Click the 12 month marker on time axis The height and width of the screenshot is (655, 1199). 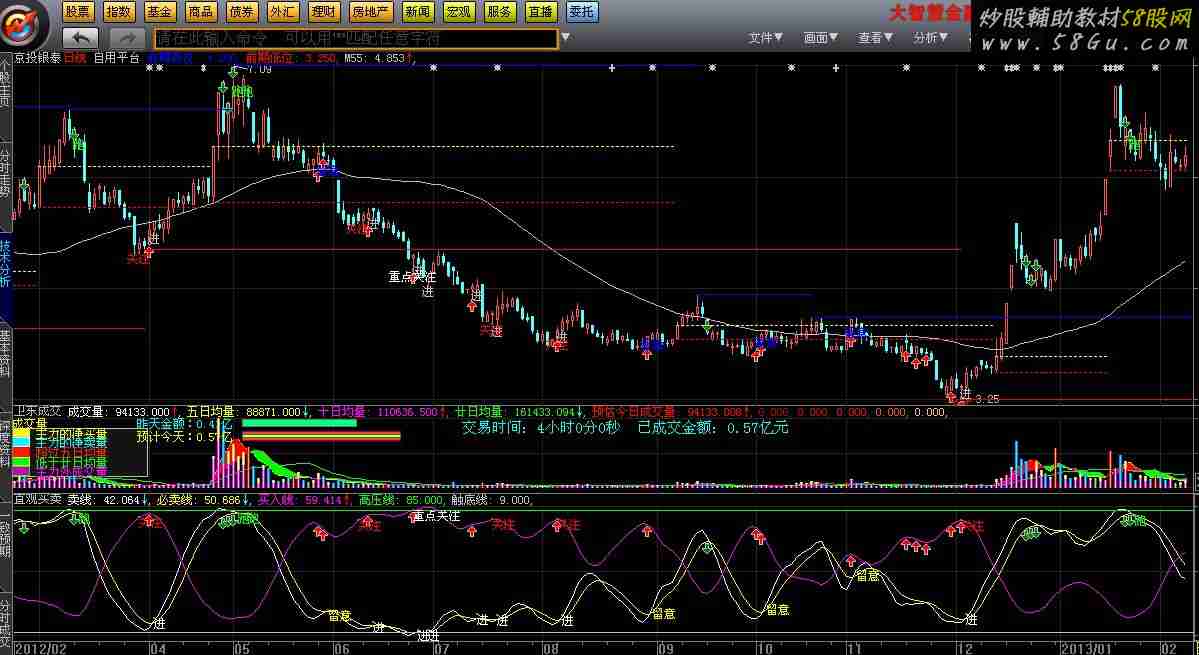965,648
